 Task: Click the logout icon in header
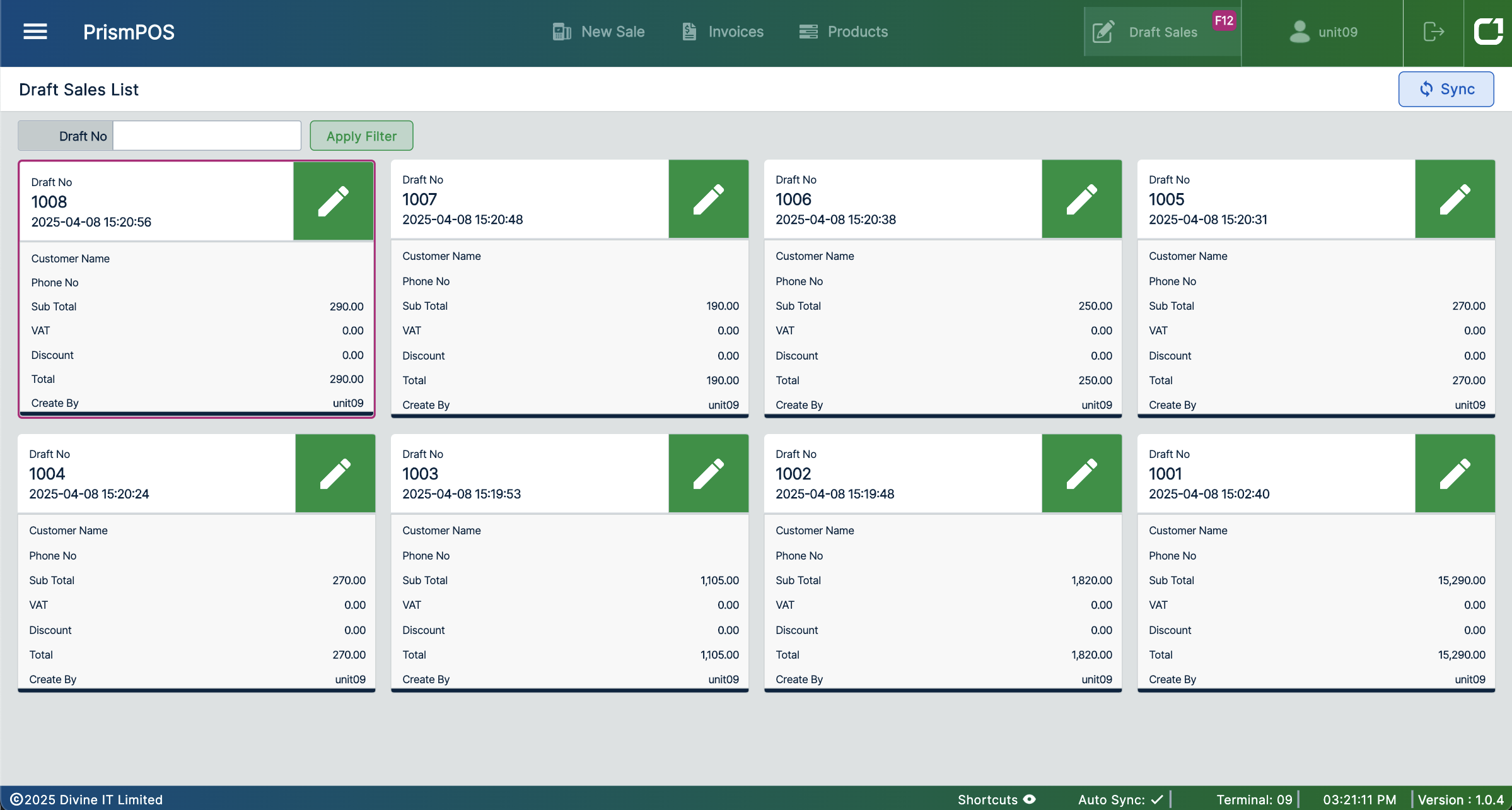coord(1433,32)
